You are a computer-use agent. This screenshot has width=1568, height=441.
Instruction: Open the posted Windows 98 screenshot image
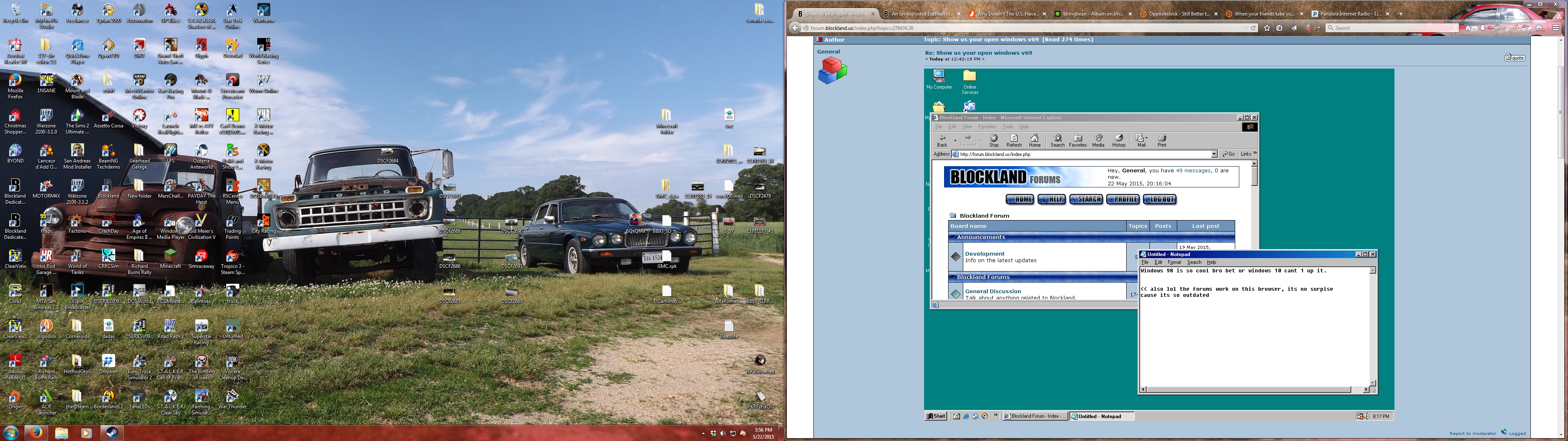click(x=1159, y=245)
